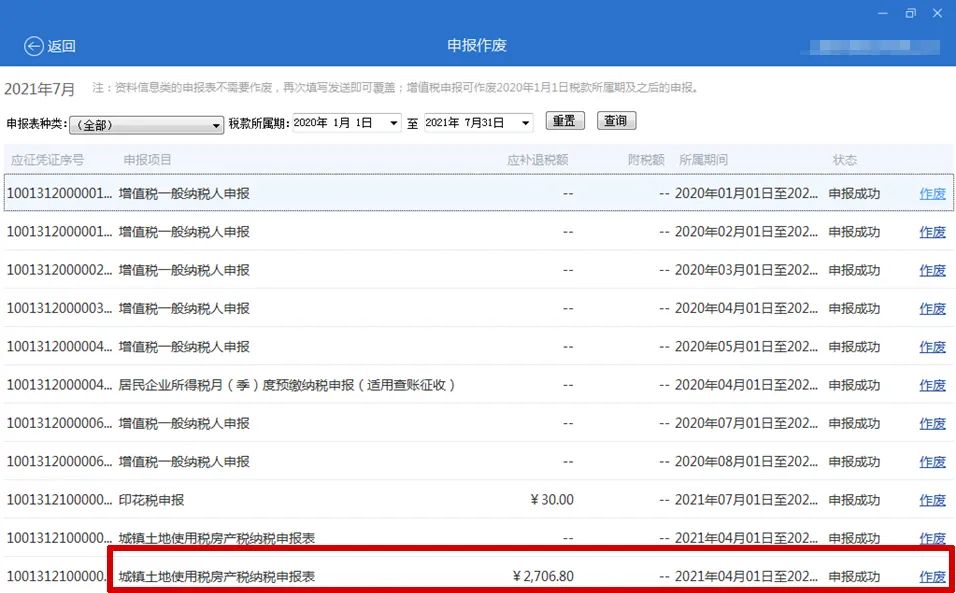Click the 2020年07月01日 period cell
The width and height of the screenshot is (956, 593).
746,424
